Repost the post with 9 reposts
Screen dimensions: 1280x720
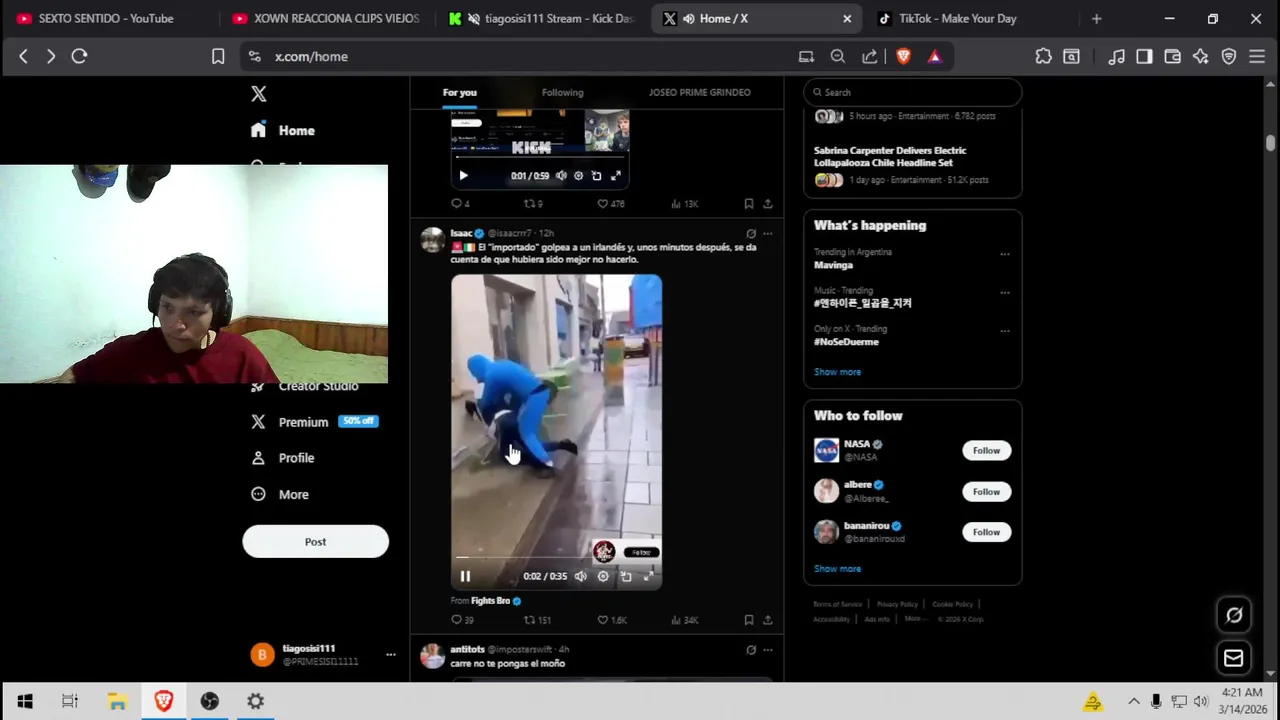click(533, 203)
